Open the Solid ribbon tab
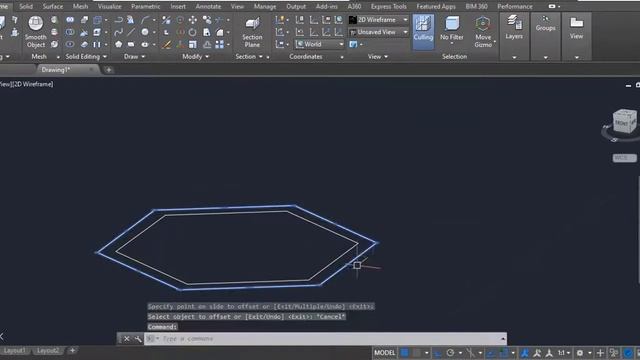 pos(26,7)
